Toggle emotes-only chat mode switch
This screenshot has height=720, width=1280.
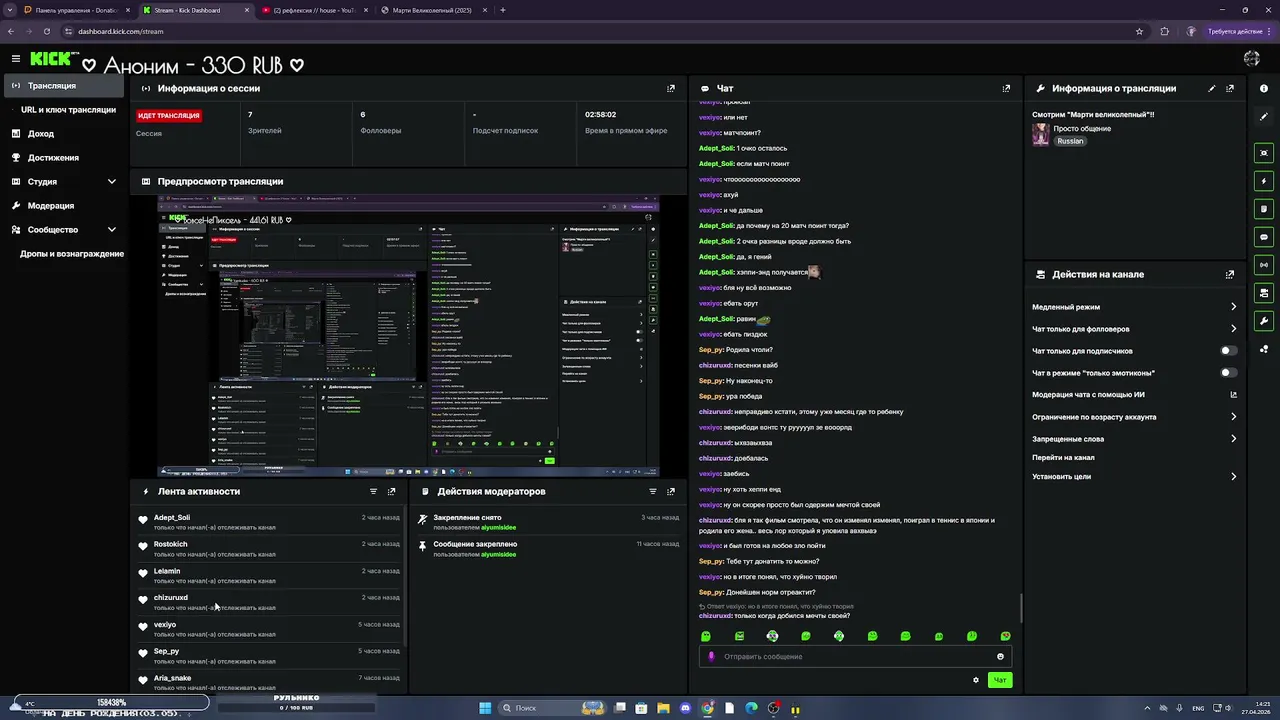tap(1229, 373)
